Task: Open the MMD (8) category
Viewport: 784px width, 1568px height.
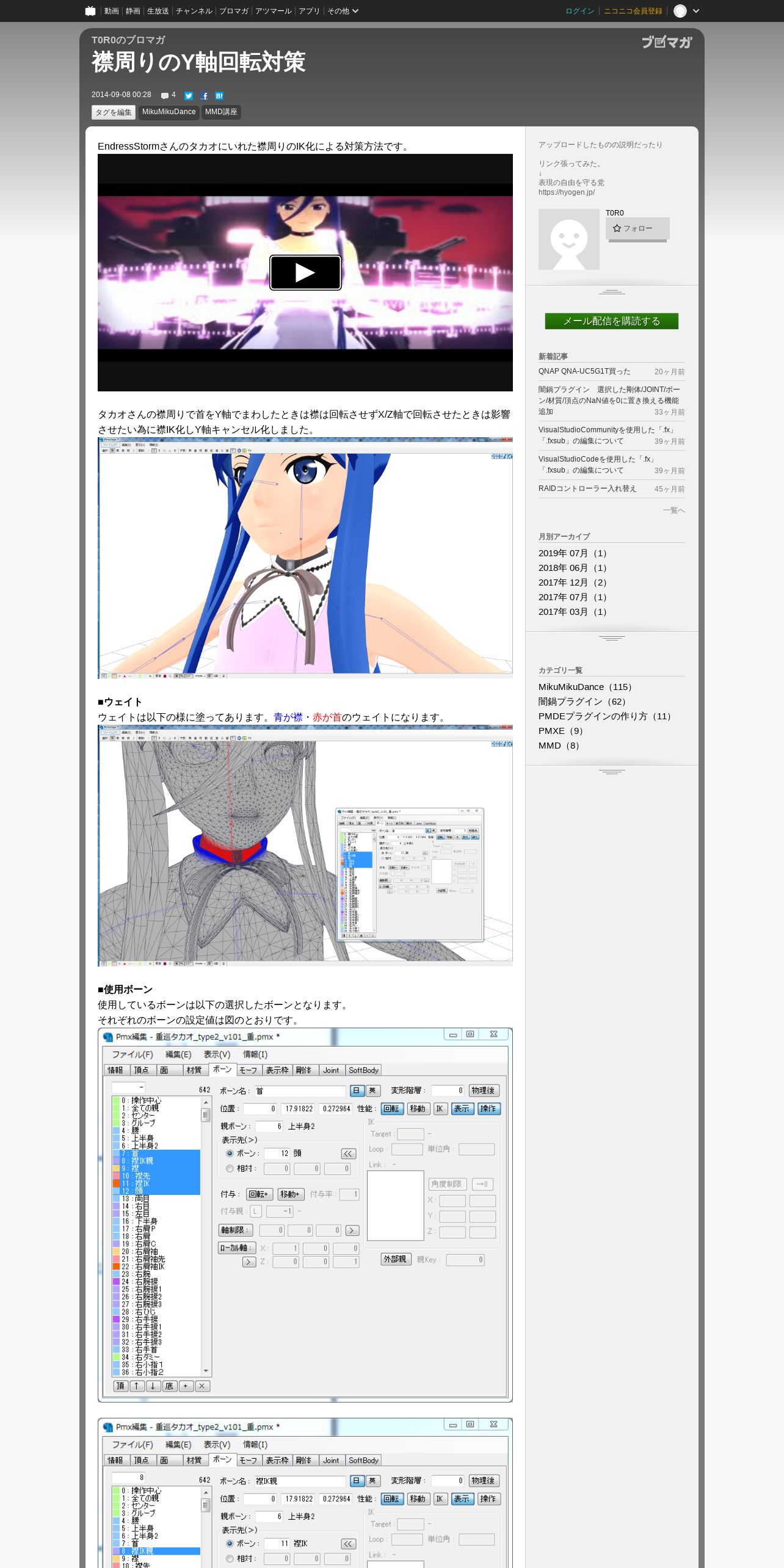Action: click(559, 746)
